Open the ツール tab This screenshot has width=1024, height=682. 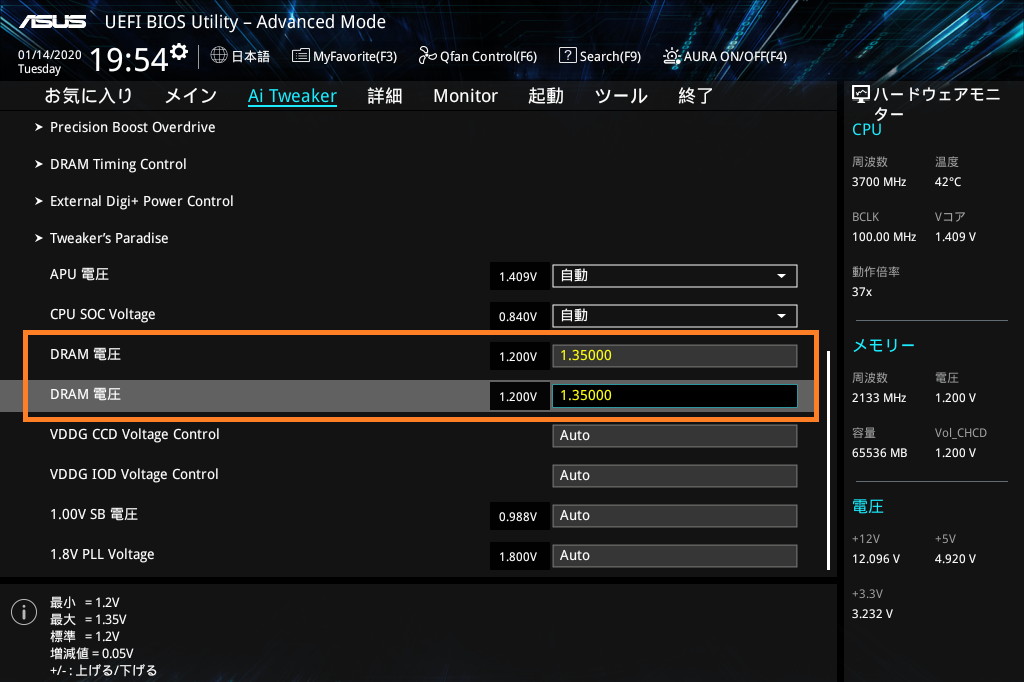(621, 96)
